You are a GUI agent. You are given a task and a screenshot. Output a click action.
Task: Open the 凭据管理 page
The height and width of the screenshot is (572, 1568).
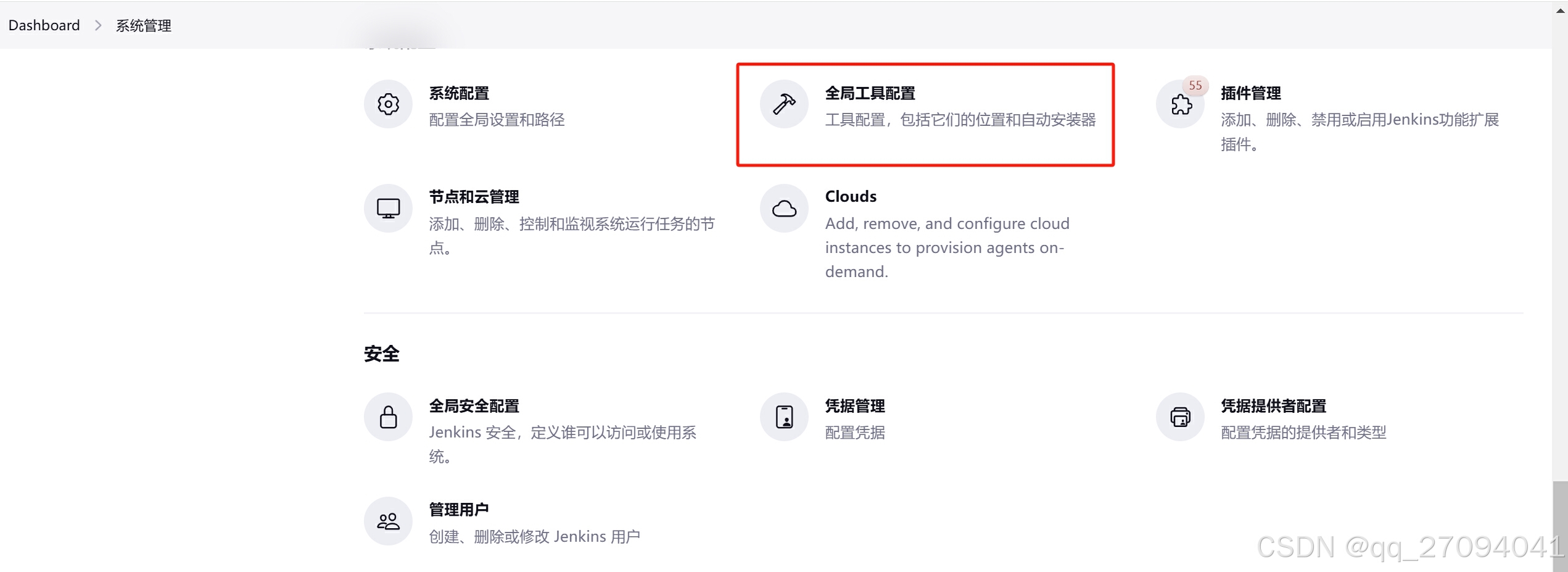[x=854, y=406]
